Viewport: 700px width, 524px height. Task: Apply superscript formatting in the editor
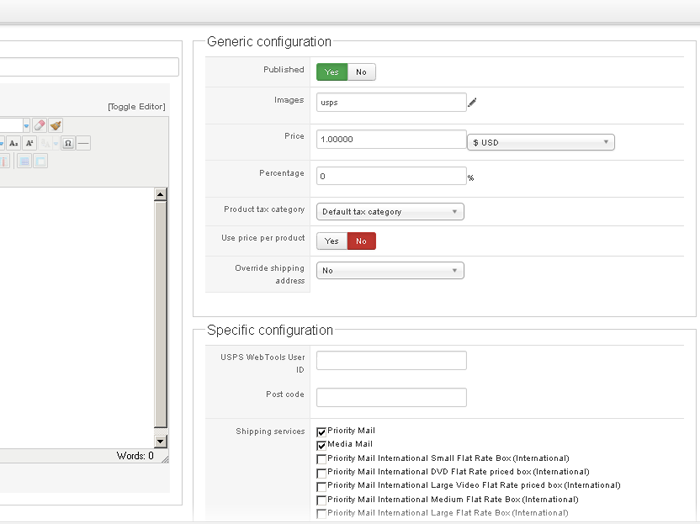click(30, 143)
